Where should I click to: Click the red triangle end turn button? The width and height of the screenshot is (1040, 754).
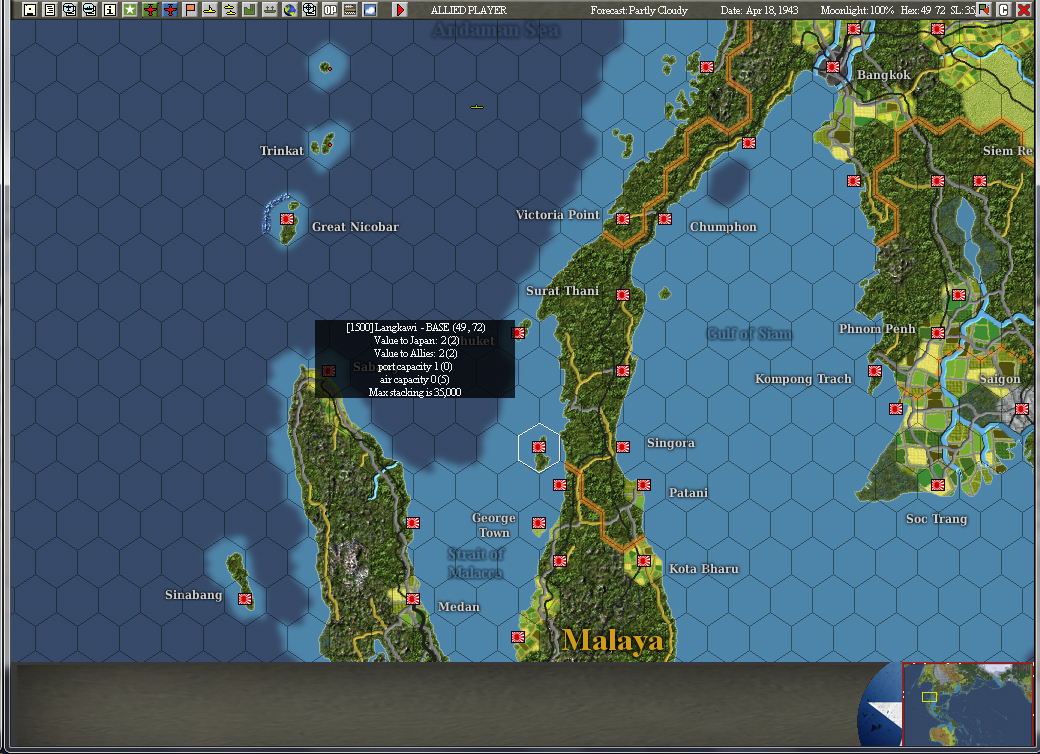400,9
